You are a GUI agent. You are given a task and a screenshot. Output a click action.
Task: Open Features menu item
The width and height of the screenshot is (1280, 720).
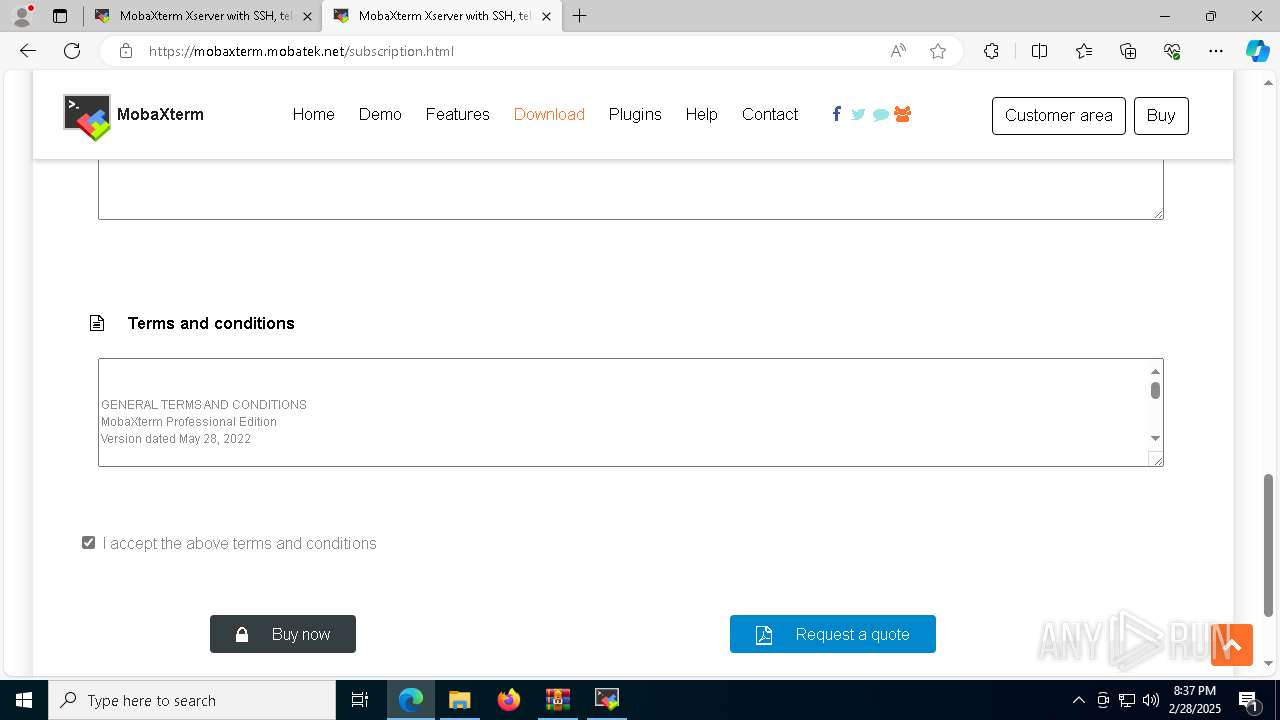[x=458, y=115]
